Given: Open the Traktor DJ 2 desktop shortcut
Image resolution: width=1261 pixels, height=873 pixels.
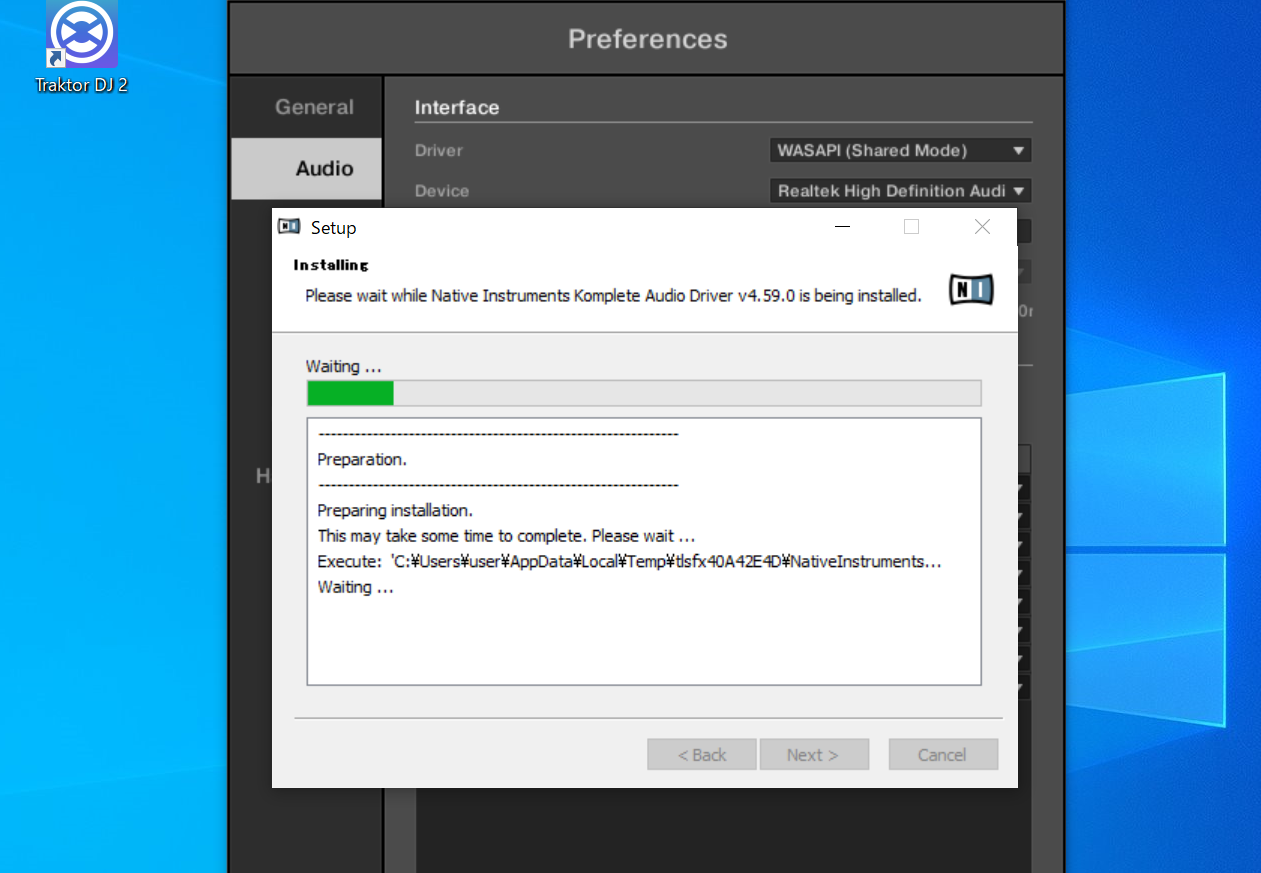Looking at the screenshot, I should pos(82,47).
